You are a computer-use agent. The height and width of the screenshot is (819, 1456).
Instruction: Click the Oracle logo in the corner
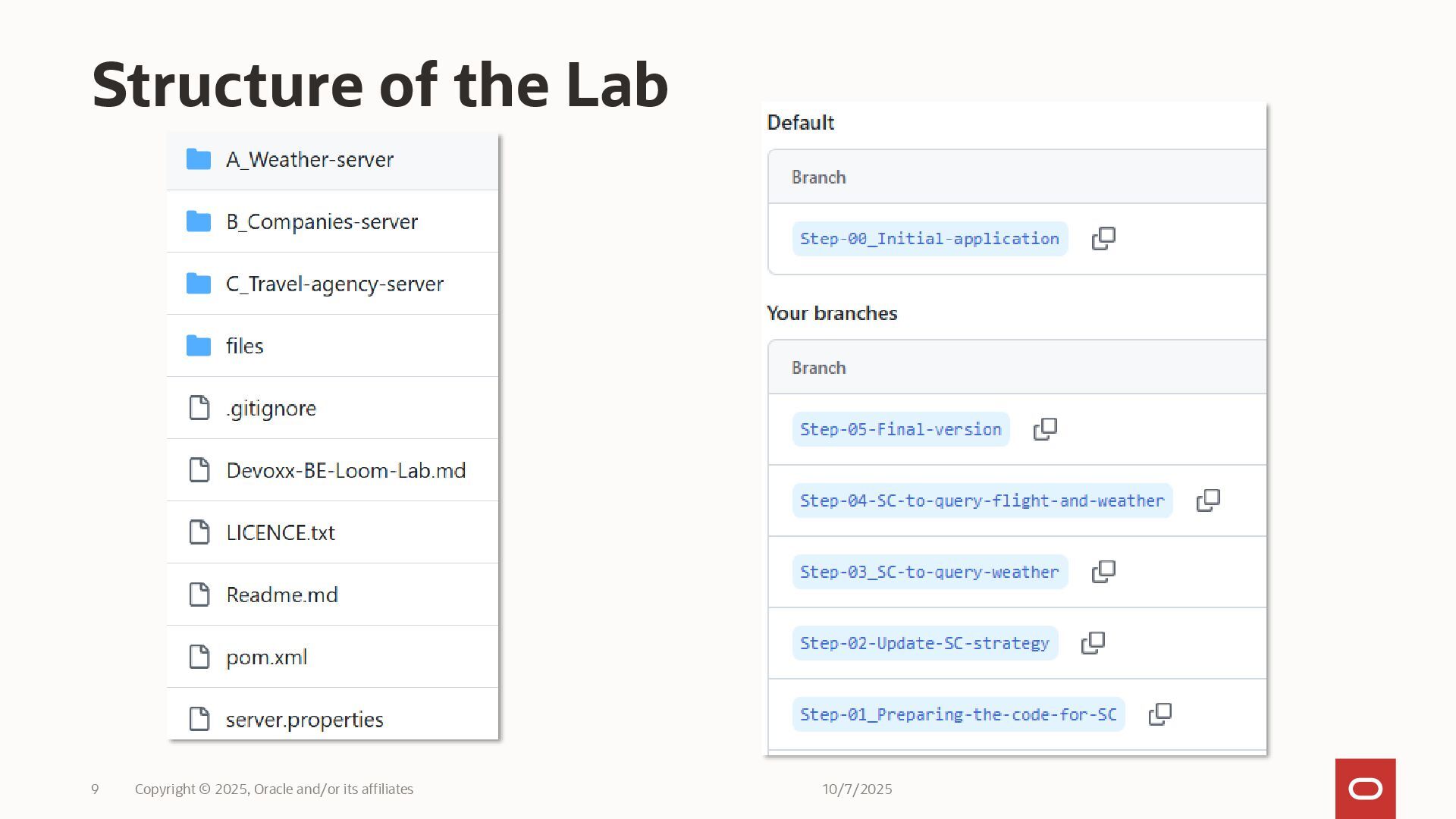1365,789
